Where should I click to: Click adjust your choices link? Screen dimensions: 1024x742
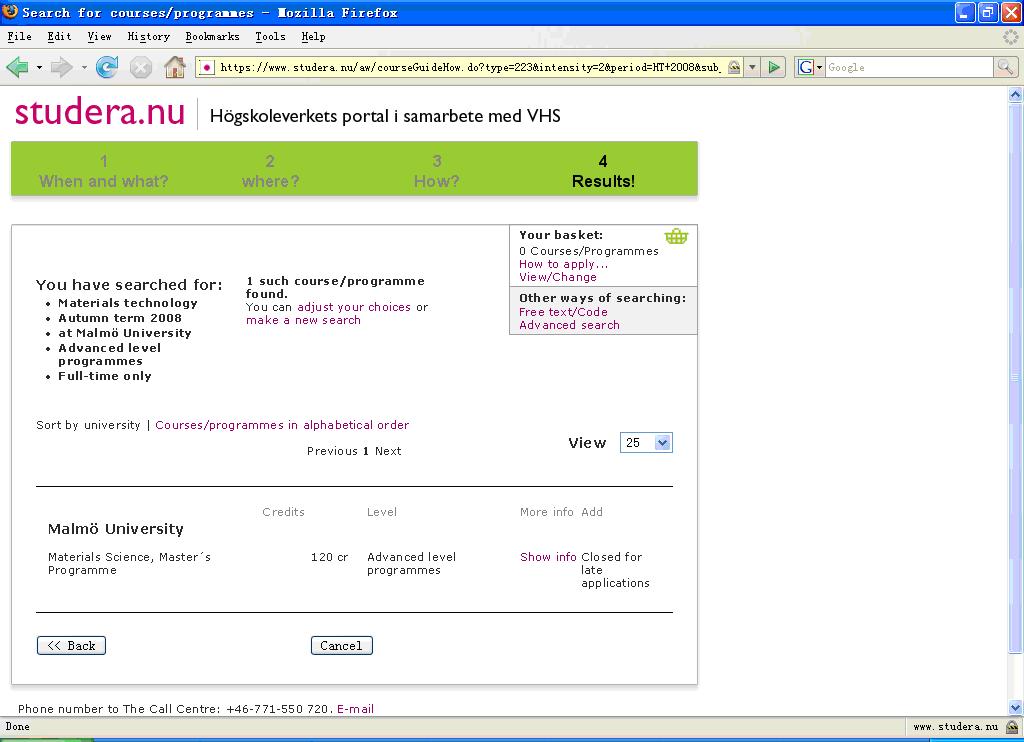(354, 307)
